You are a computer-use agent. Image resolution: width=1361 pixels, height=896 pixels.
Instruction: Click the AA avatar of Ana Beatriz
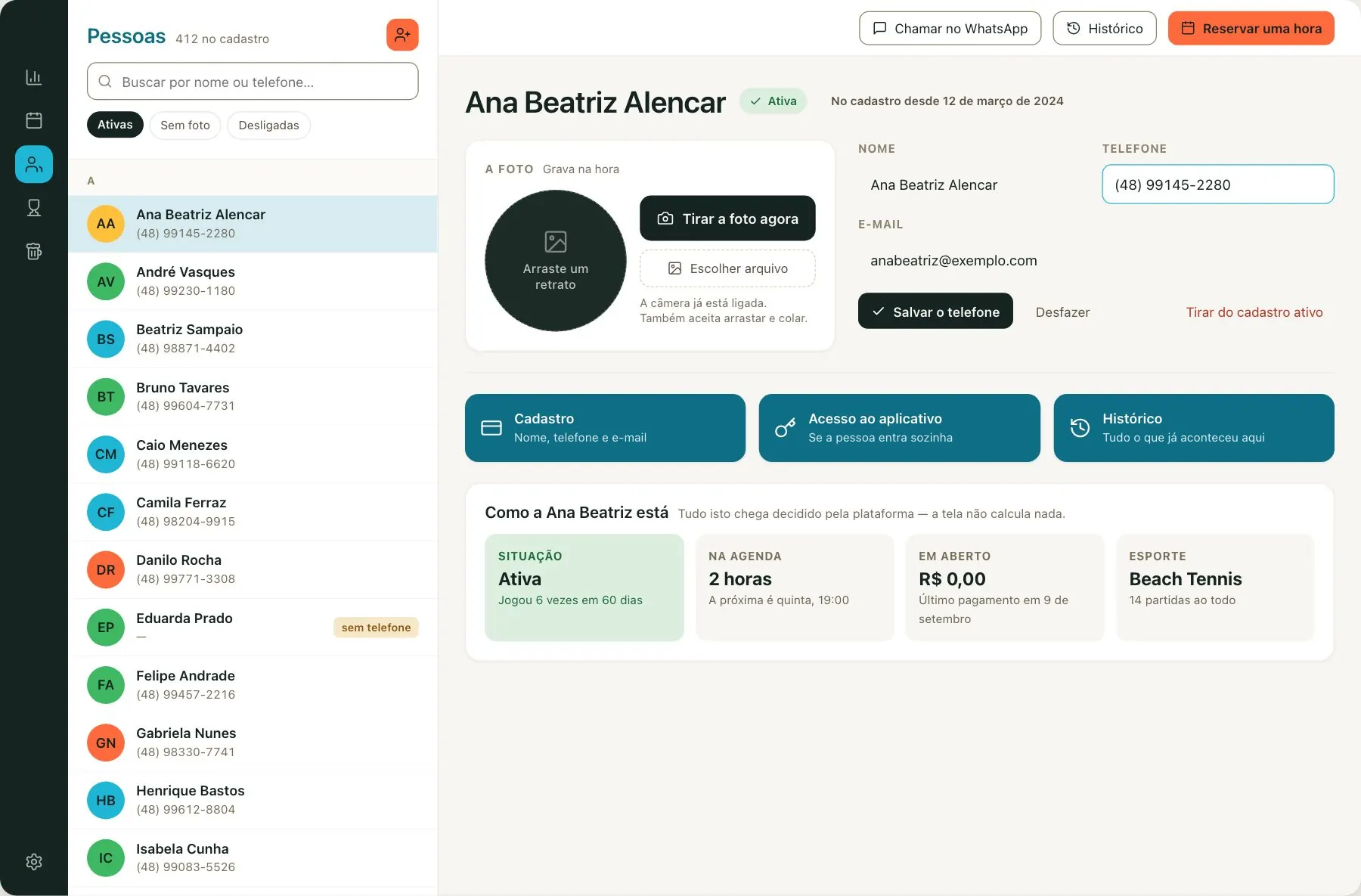click(x=106, y=224)
